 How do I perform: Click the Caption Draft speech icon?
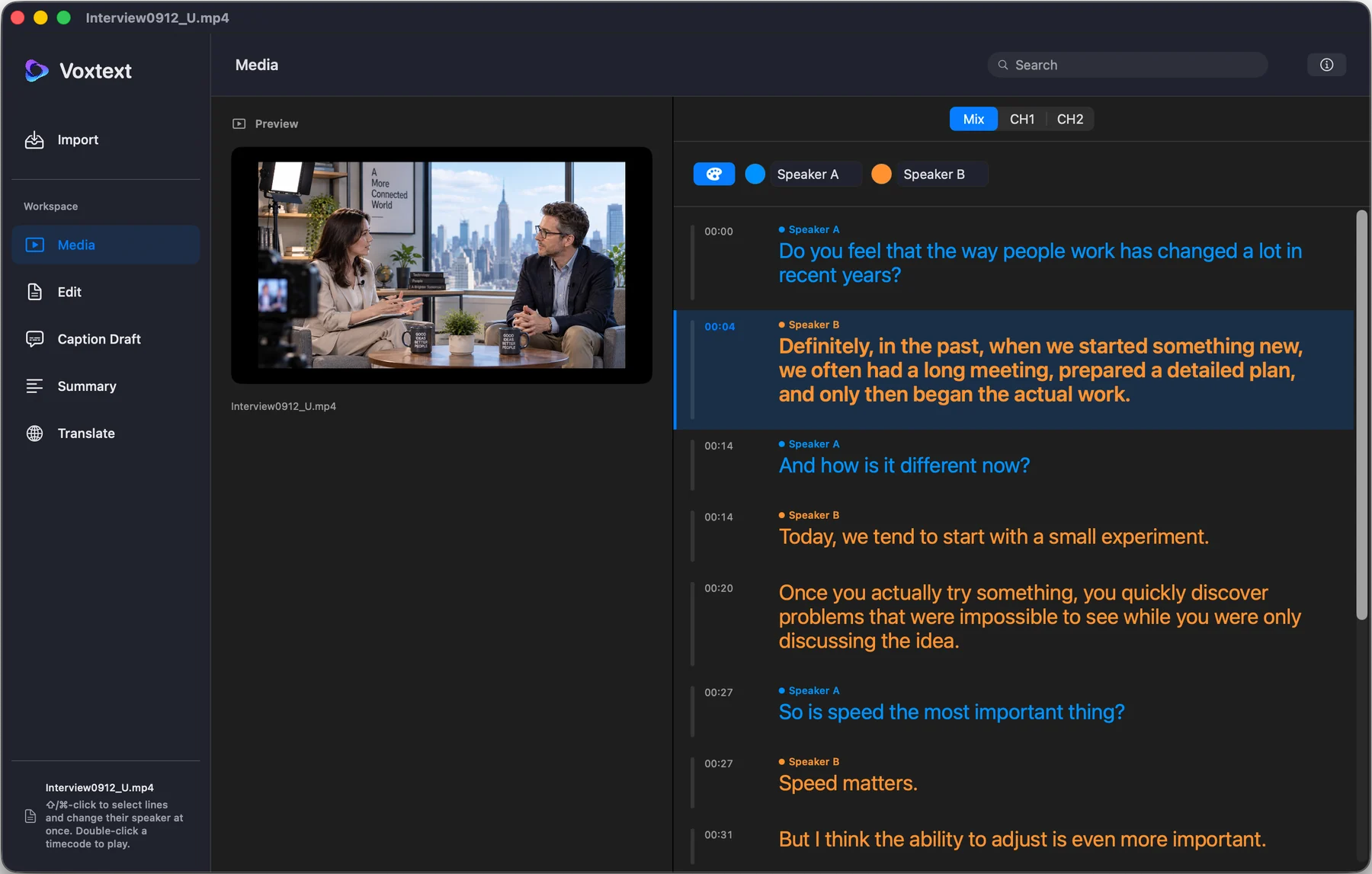pos(34,339)
